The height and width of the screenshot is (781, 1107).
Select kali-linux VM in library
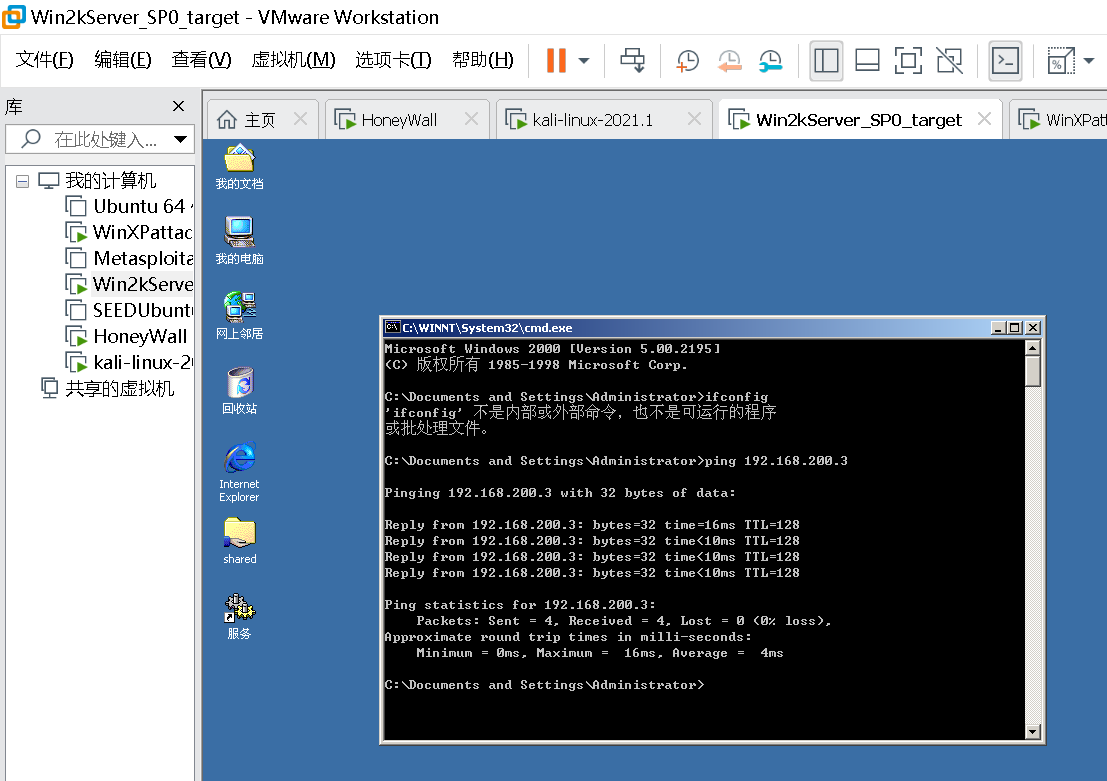(129, 362)
